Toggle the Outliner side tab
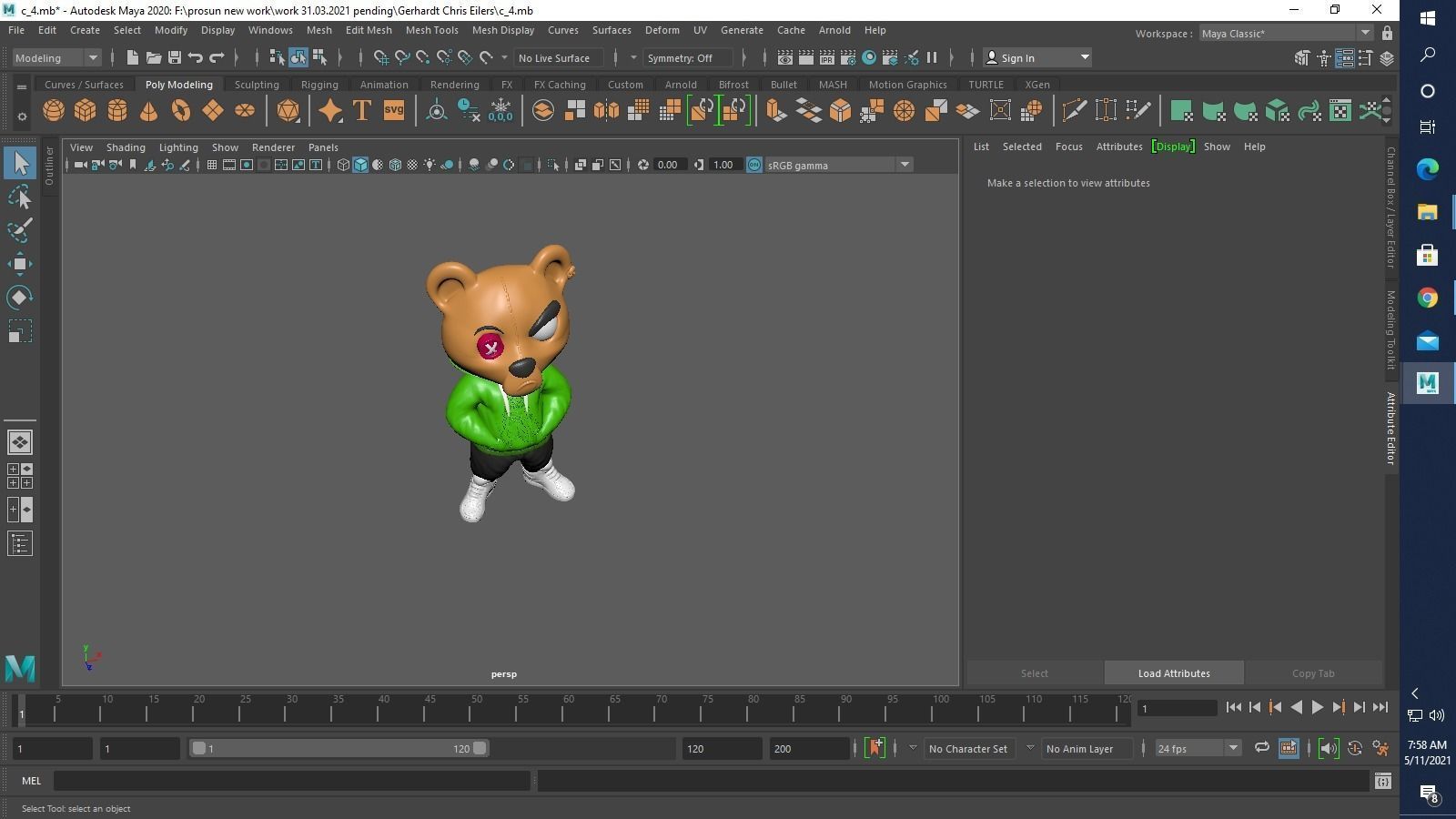The height and width of the screenshot is (819, 1456). coord(49,165)
